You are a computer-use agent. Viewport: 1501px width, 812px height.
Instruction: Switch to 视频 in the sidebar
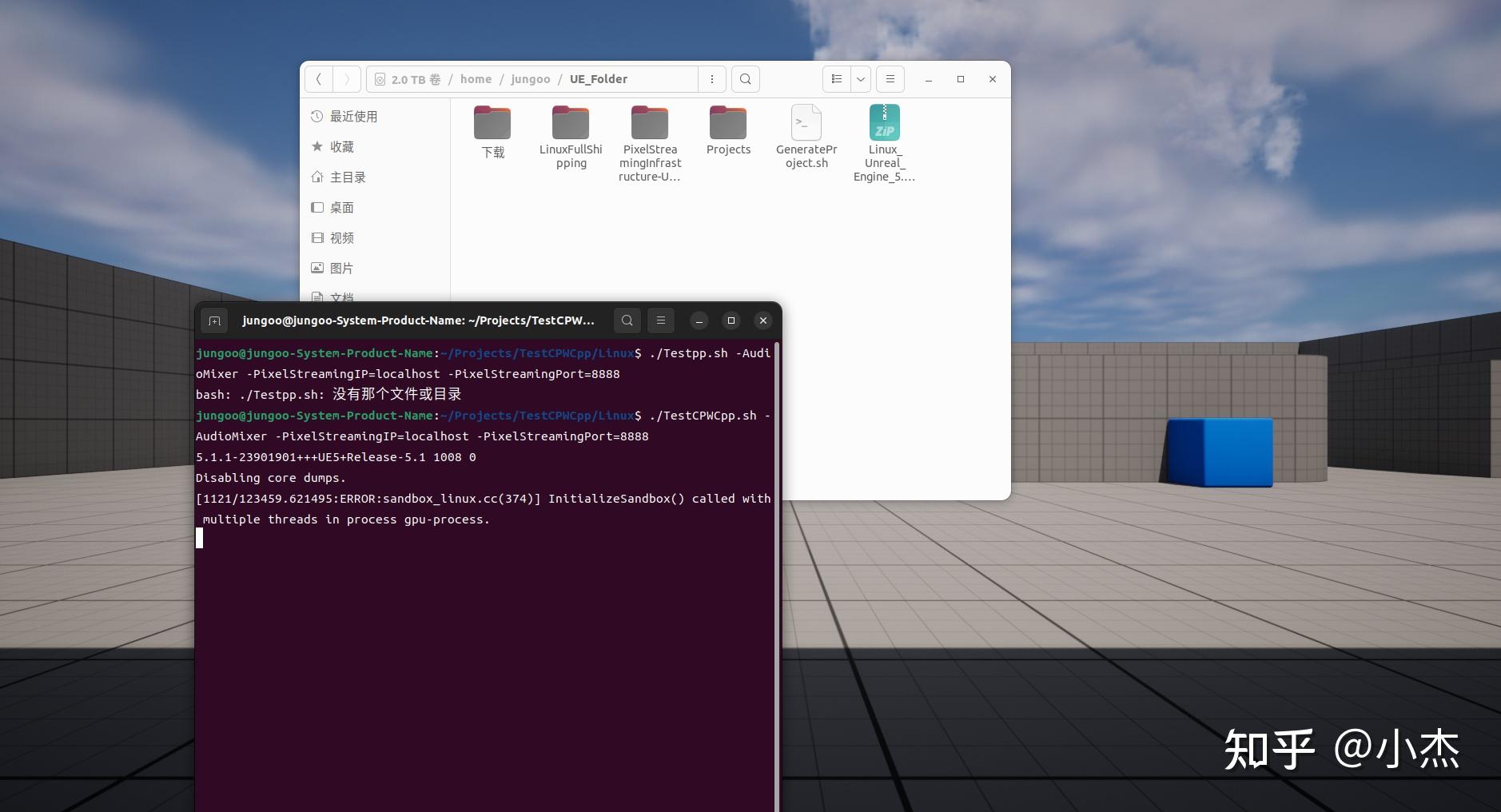pyautogui.click(x=341, y=237)
